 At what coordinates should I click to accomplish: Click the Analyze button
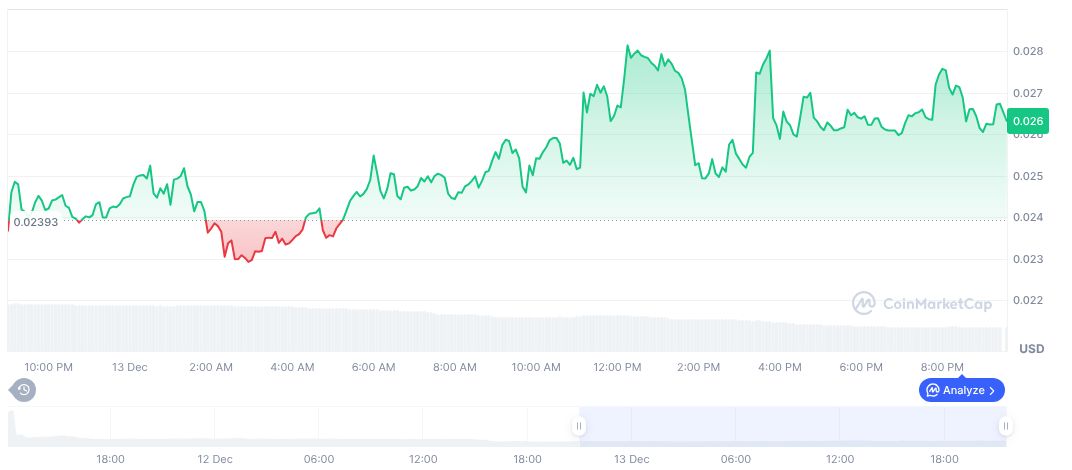click(x=961, y=390)
